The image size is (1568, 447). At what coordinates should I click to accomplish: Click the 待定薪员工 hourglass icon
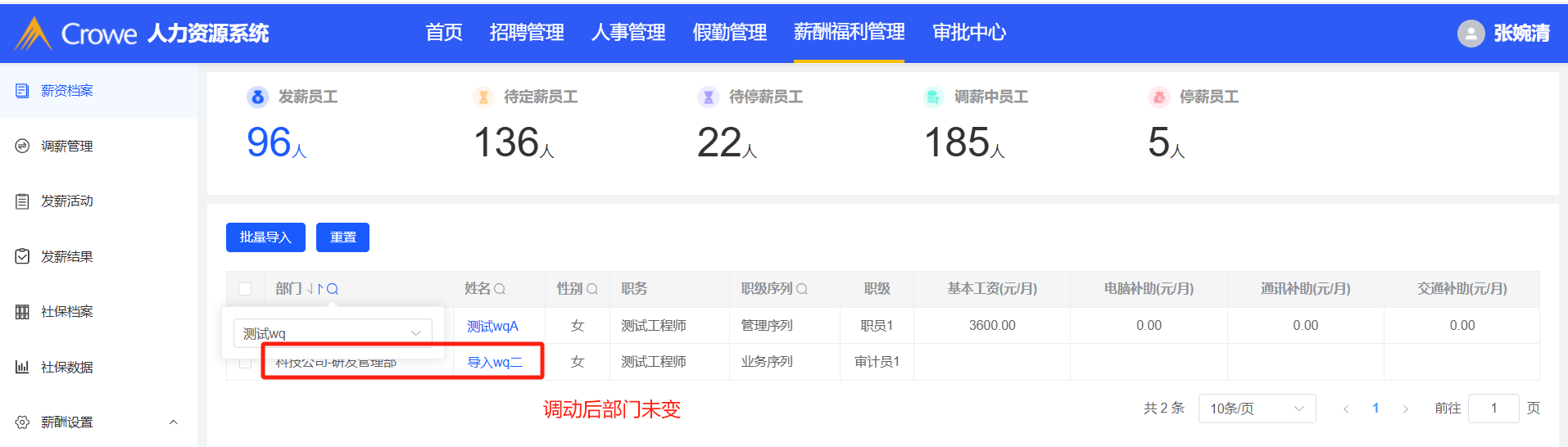coord(483,97)
